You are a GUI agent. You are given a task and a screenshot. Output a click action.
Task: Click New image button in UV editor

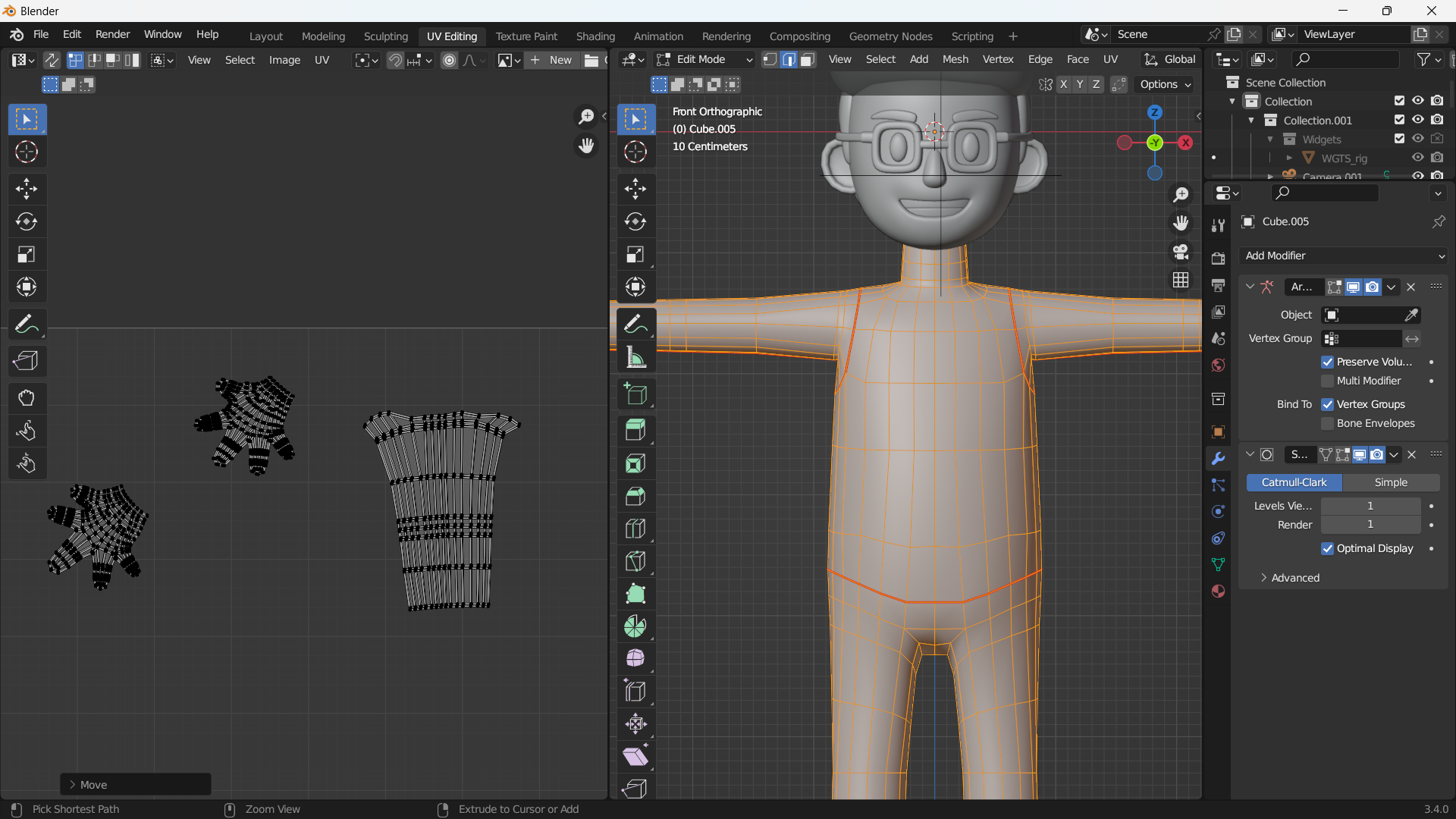click(x=551, y=60)
